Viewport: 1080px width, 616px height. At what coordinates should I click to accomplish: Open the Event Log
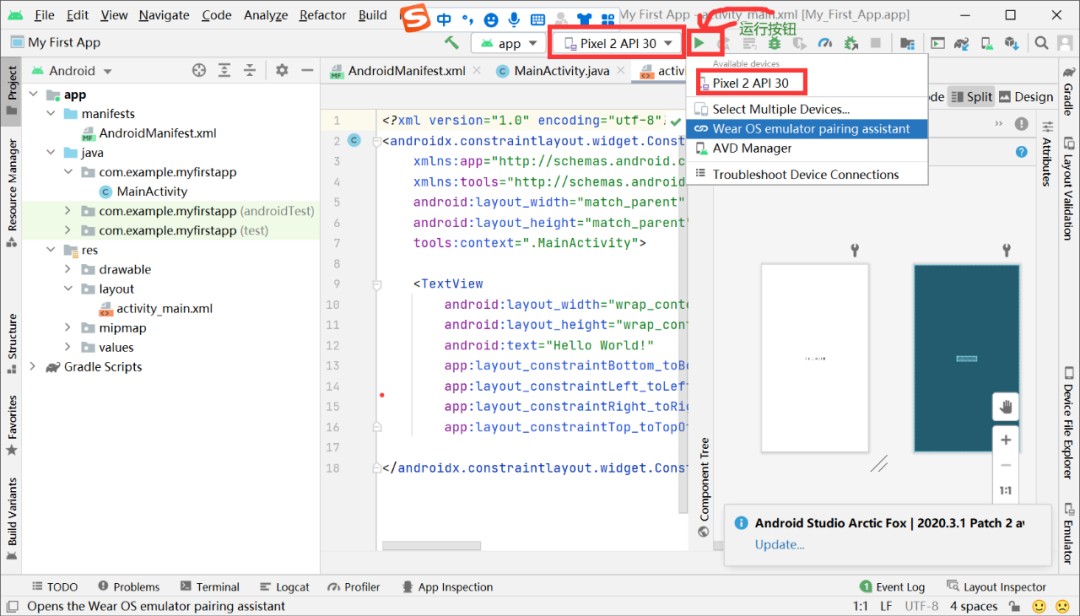point(892,587)
